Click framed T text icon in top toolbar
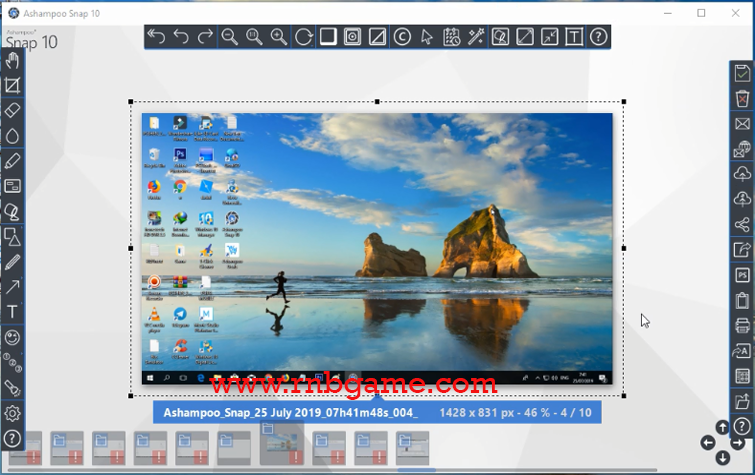Screen dimensions: 755x475 [574, 37]
